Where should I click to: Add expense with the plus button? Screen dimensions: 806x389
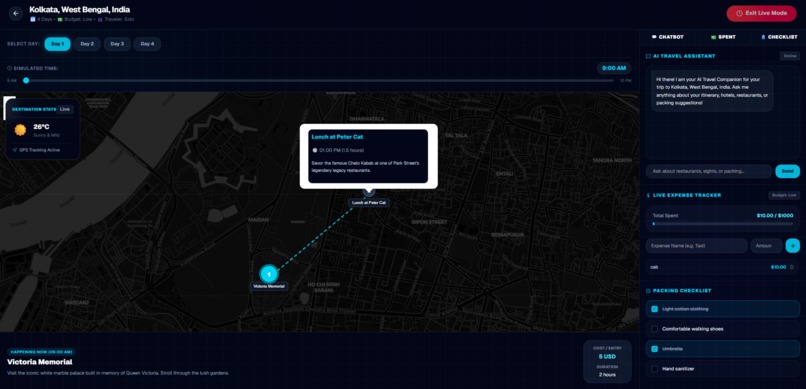[793, 246]
